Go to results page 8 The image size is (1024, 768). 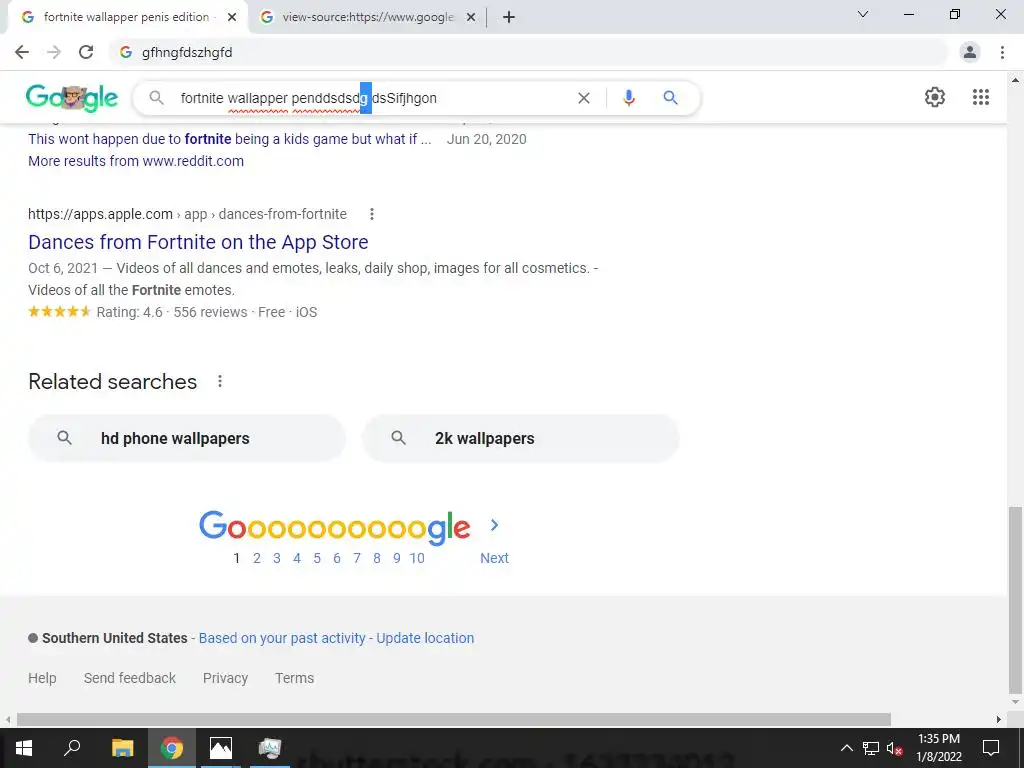pyautogui.click(x=377, y=558)
